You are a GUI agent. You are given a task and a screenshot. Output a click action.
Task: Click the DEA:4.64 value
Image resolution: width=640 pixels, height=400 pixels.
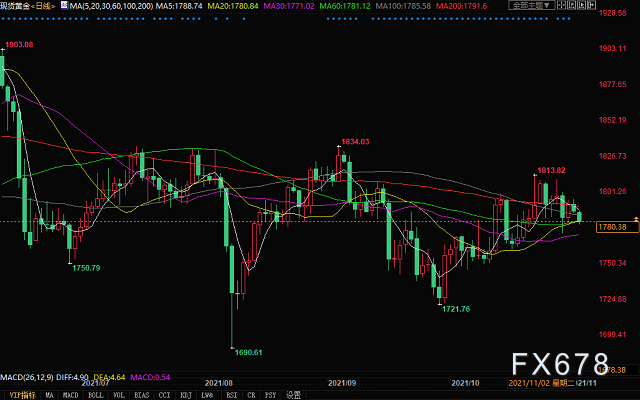(x=109, y=377)
